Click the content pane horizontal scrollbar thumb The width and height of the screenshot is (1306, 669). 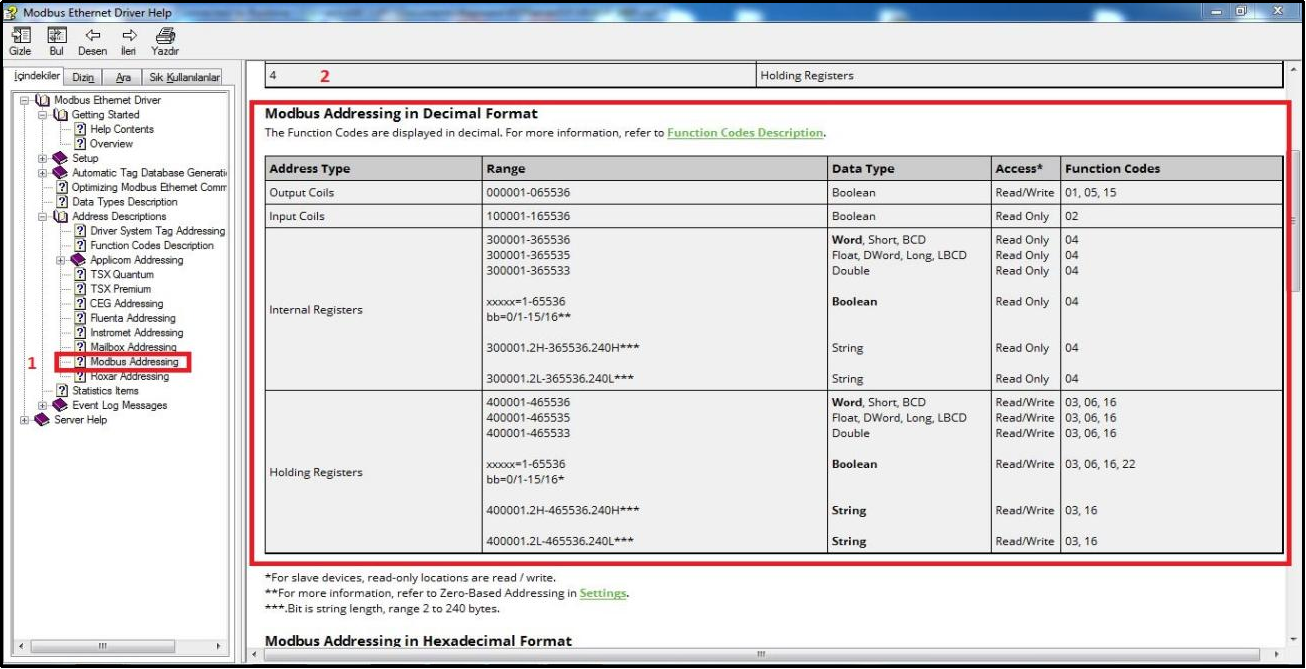point(760,655)
